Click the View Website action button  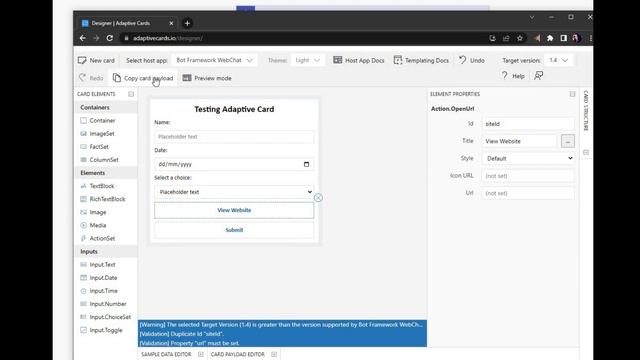point(234,210)
